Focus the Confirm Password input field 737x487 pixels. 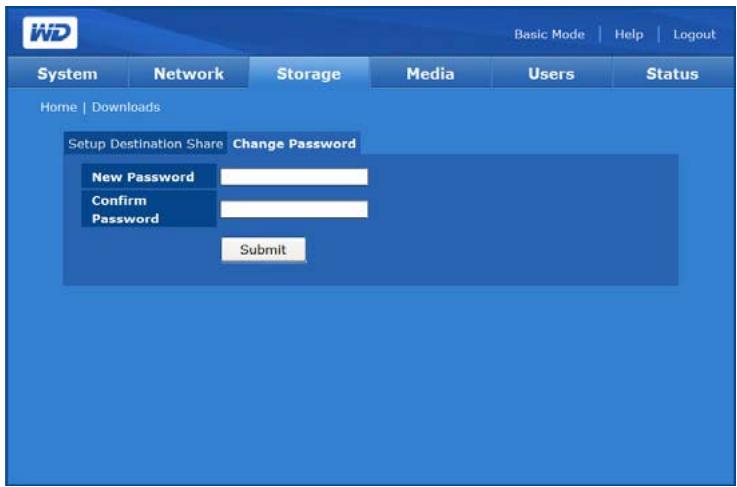tap(294, 209)
